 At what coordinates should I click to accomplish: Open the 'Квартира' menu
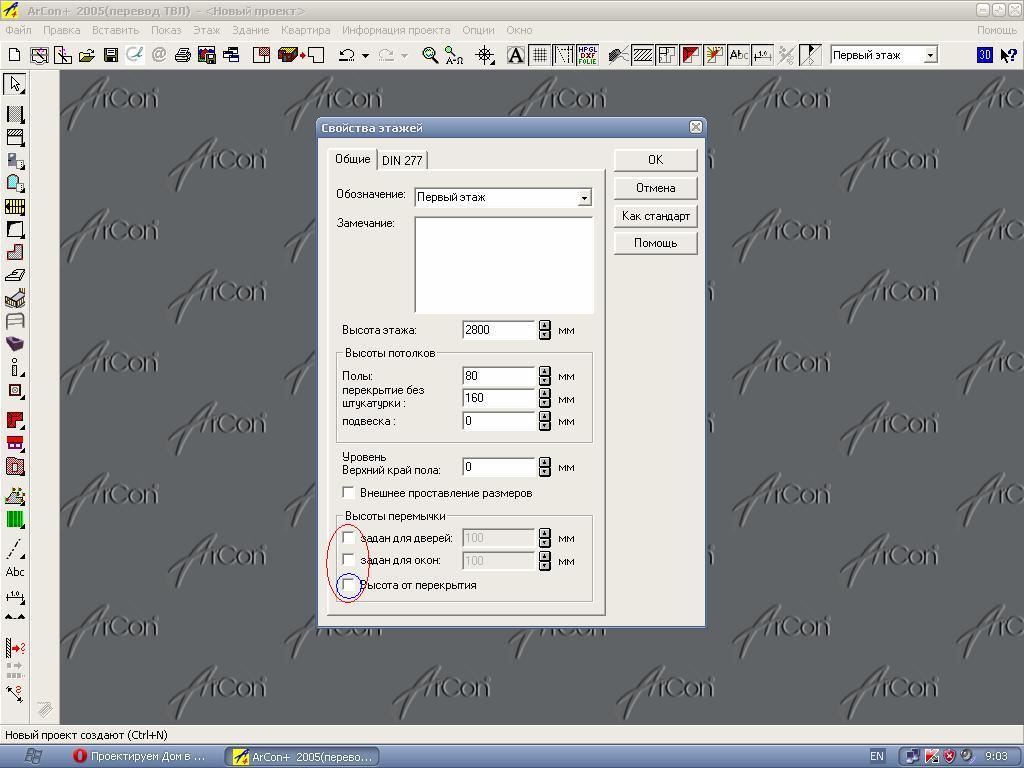[x=306, y=30]
